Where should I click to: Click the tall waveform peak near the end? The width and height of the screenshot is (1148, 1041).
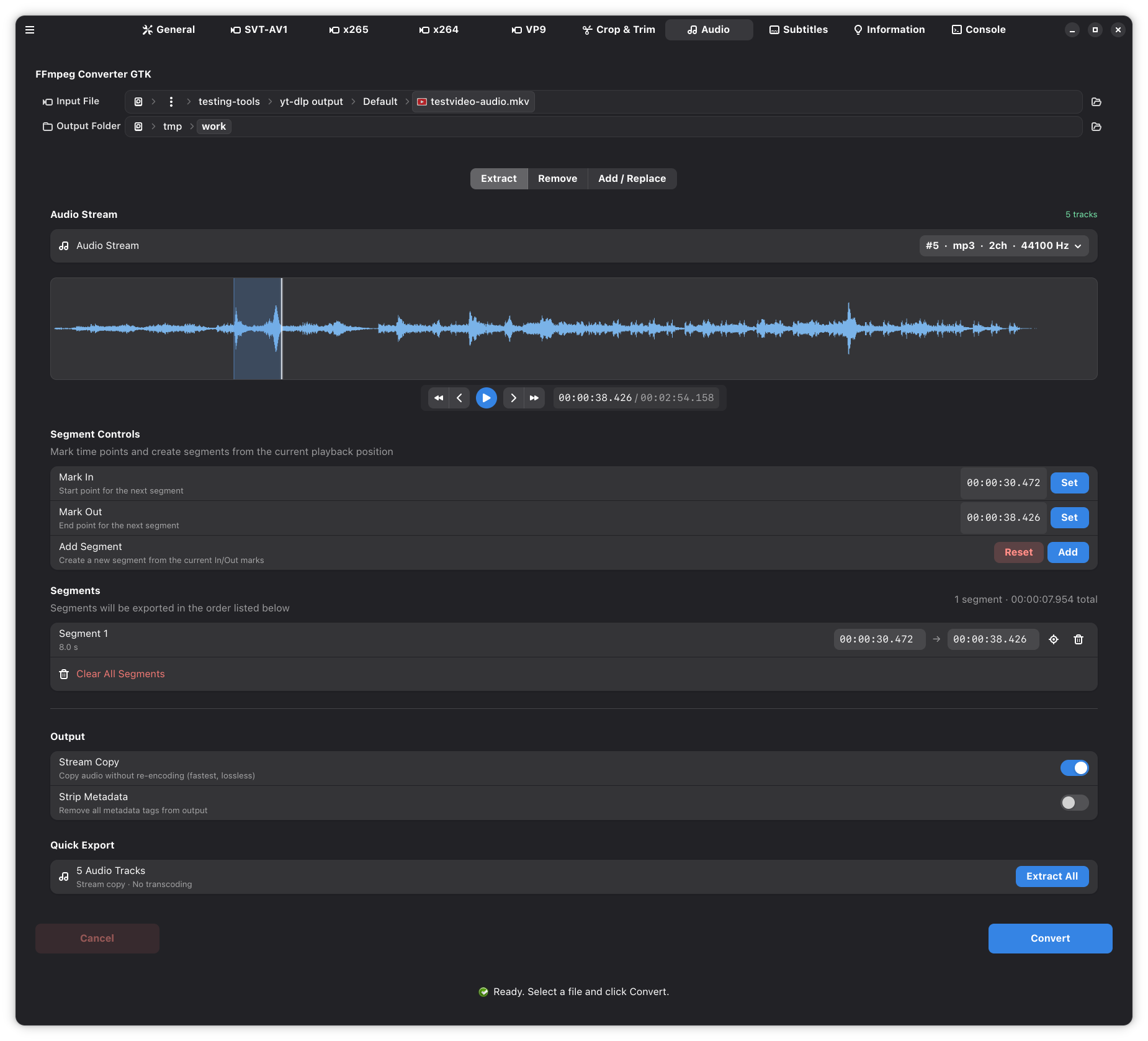tap(849, 328)
